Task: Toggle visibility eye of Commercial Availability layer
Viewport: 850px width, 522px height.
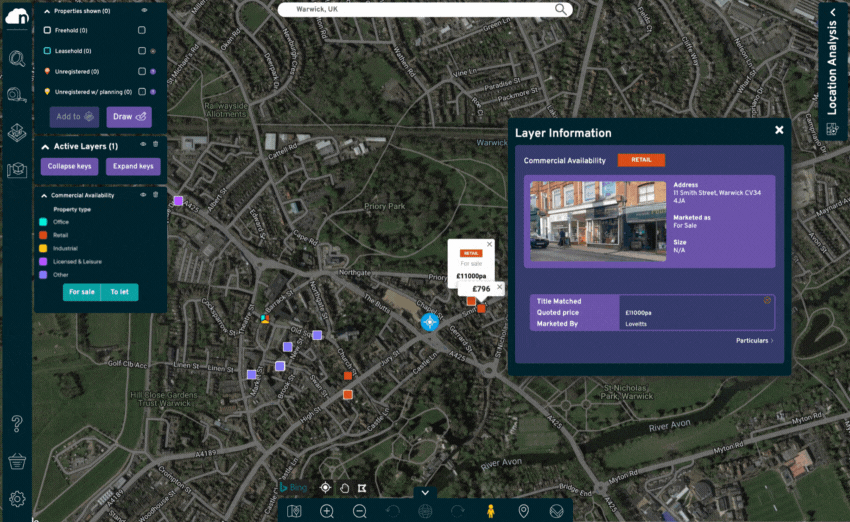Action: click(x=143, y=195)
